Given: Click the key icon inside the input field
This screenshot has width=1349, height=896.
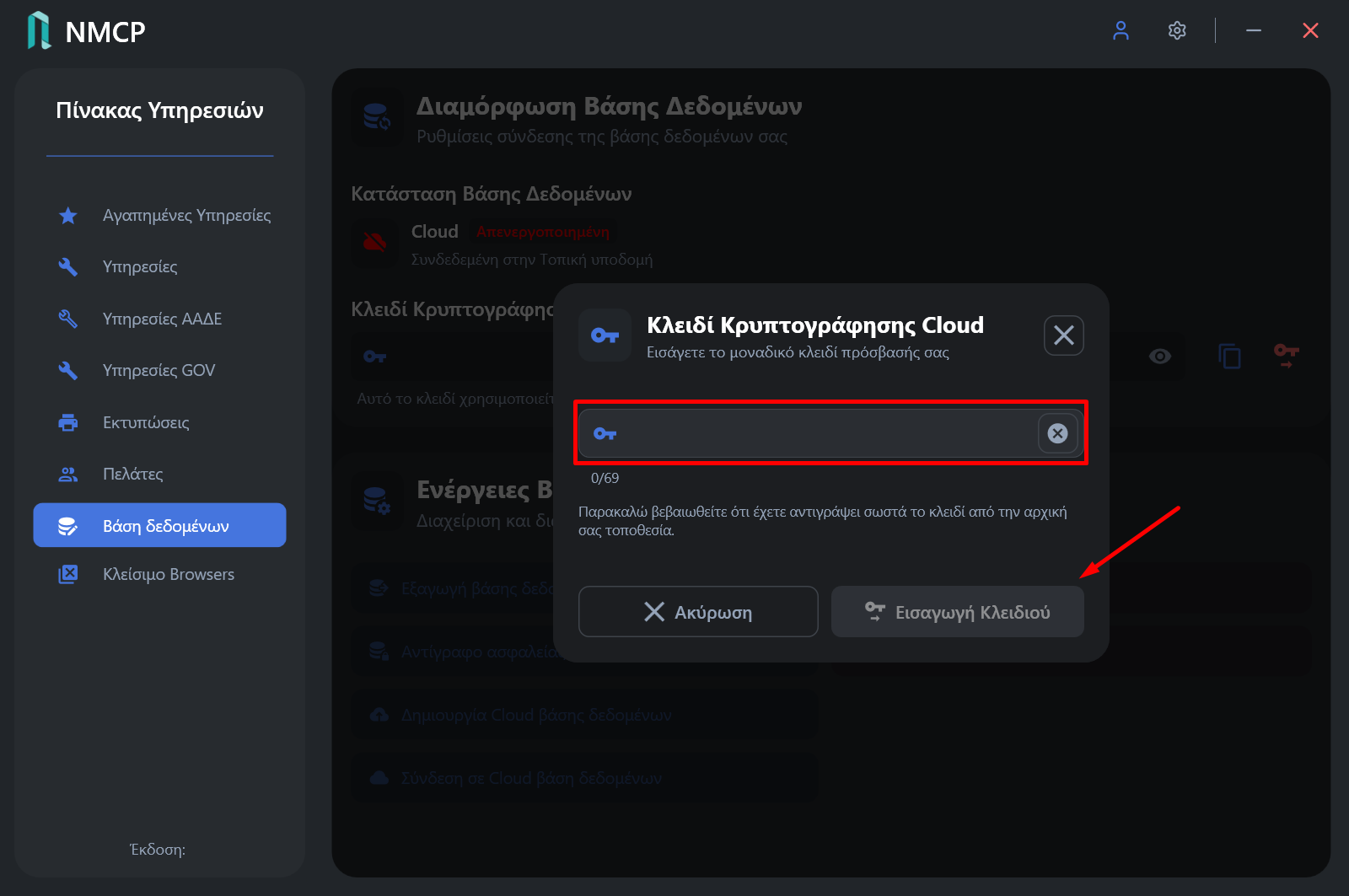Looking at the screenshot, I should point(605,433).
